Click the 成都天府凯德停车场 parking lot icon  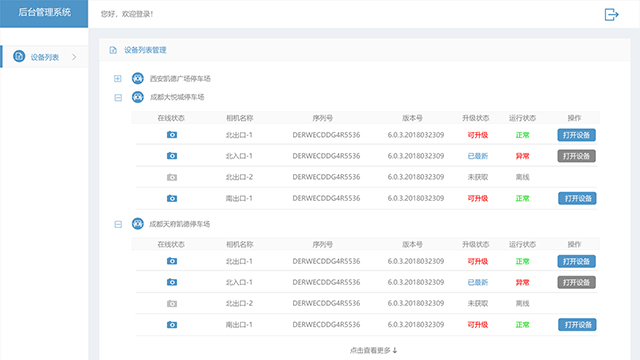tap(138, 224)
